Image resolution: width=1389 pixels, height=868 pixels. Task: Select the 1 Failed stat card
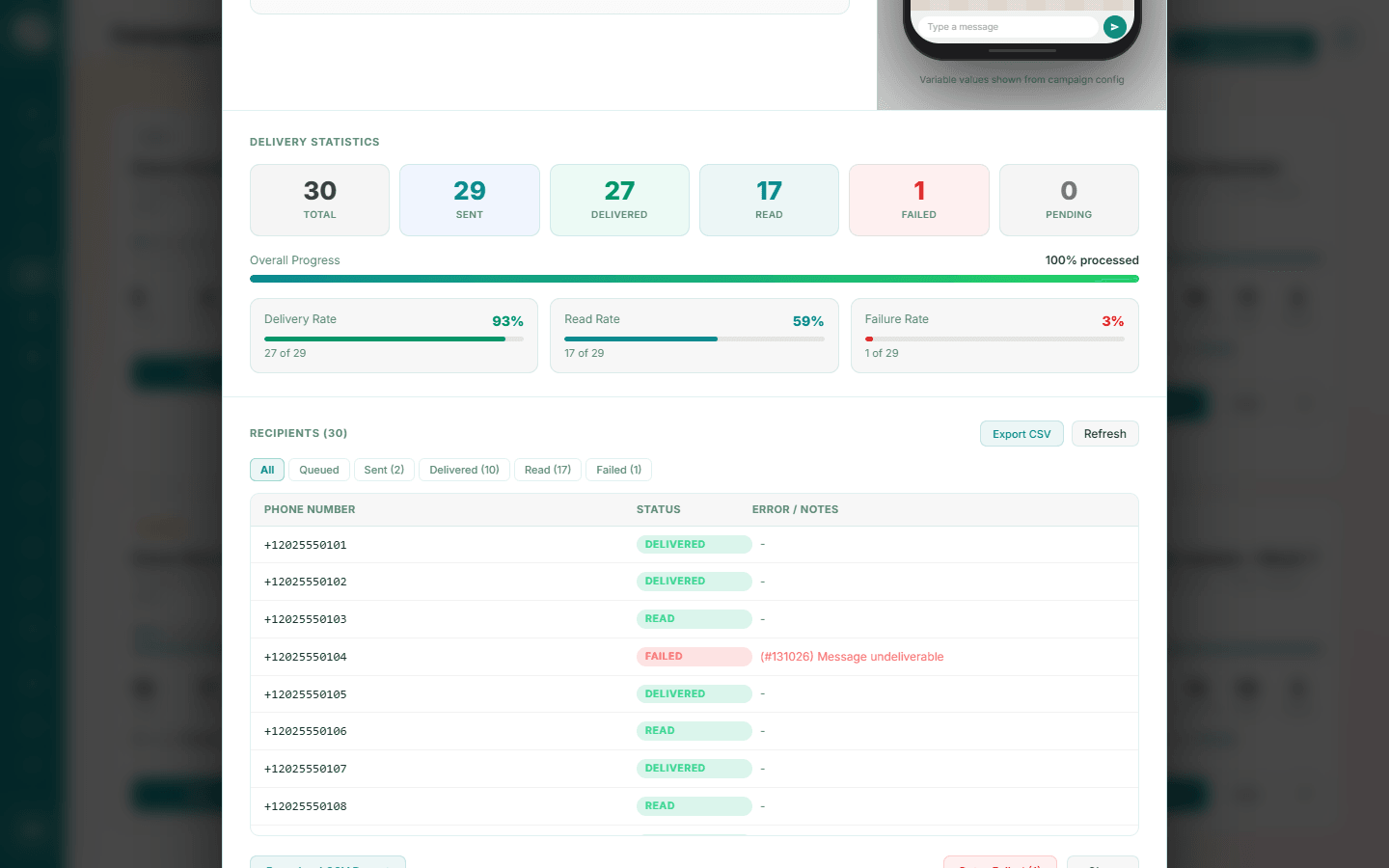[919, 200]
